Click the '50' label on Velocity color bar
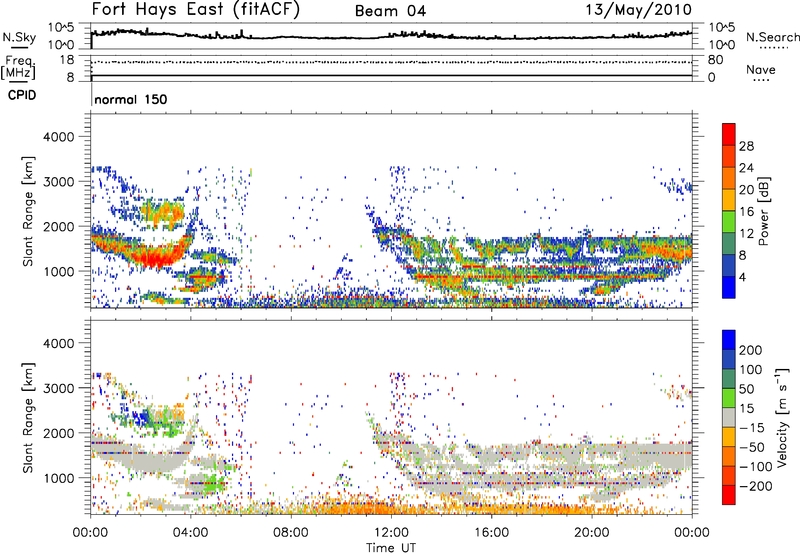The height and width of the screenshot is (554, 800). point(746,389)
